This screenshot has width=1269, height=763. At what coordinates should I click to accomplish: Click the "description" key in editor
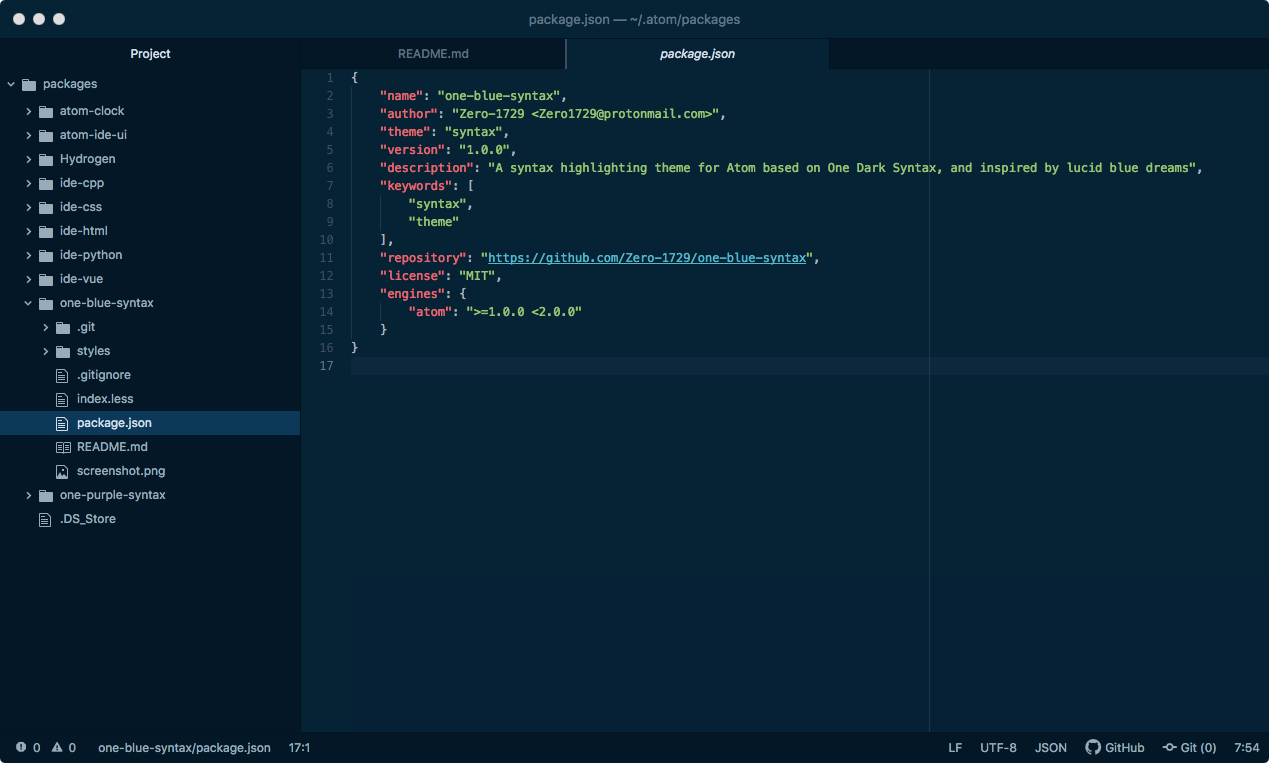click(426, 168)
